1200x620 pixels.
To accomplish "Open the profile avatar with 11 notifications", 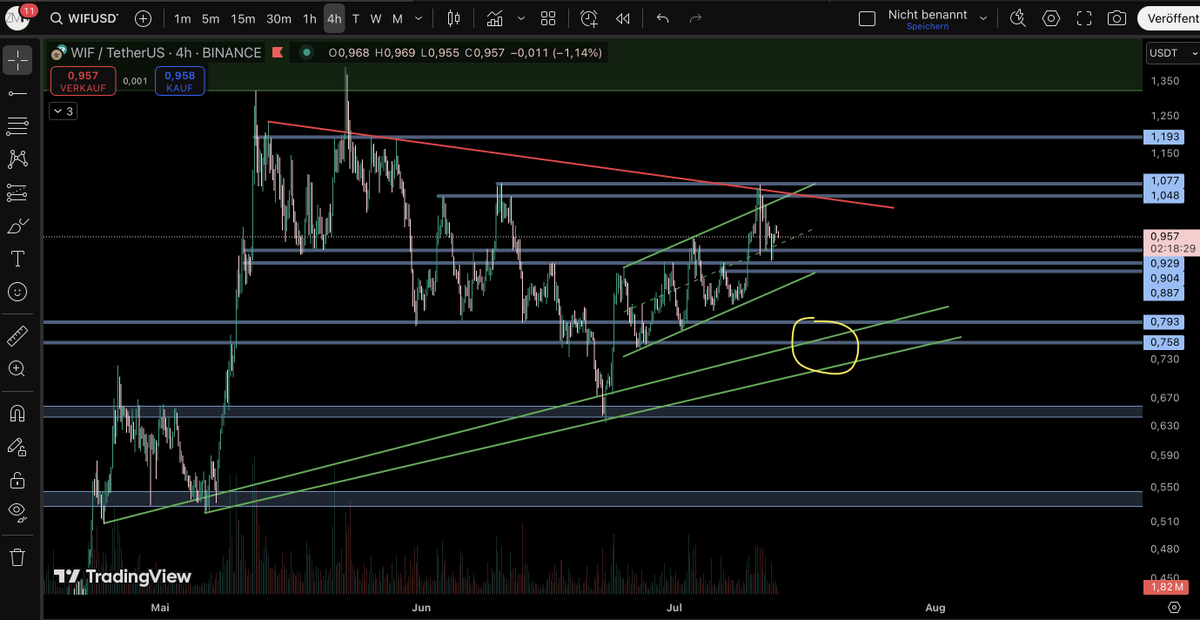I will 18,18.
